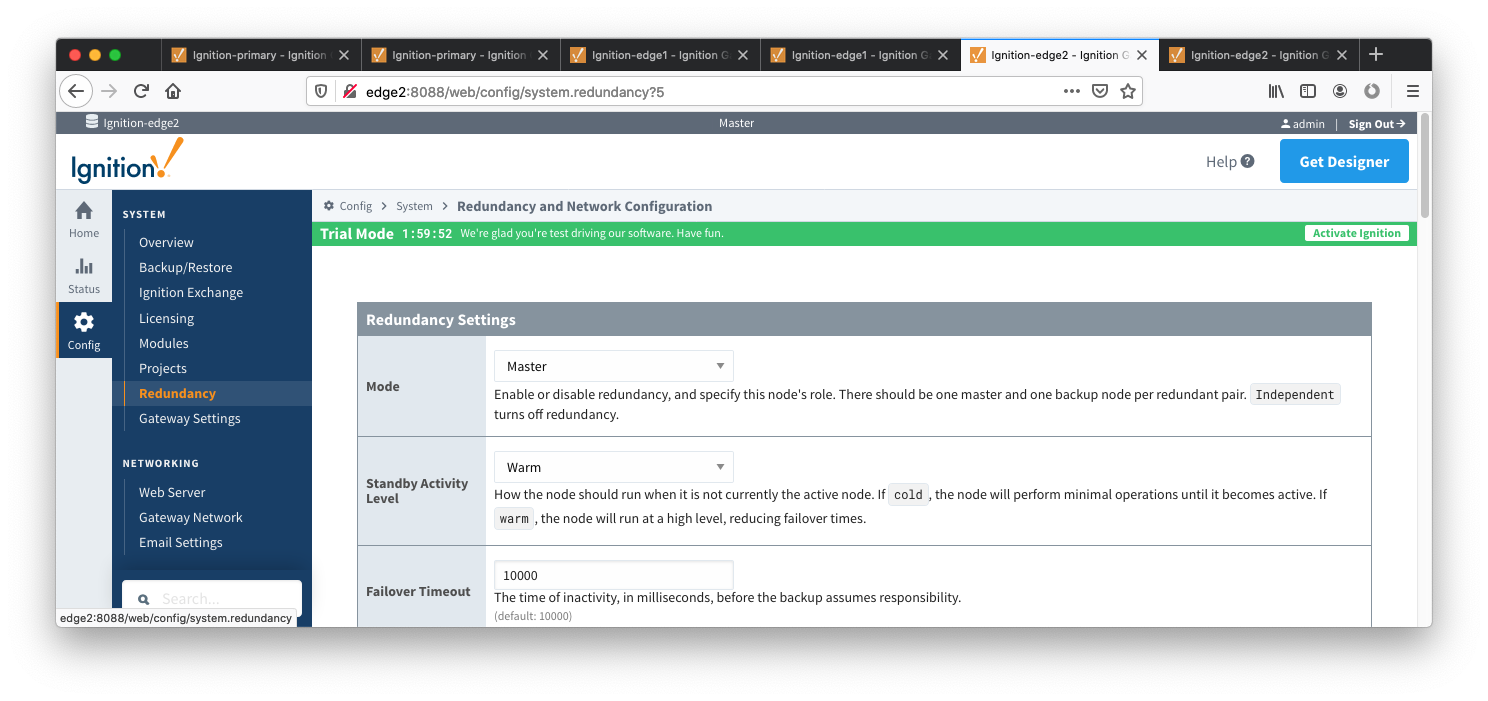Click the insecure connection lock icon

click(x=350, y=91)
